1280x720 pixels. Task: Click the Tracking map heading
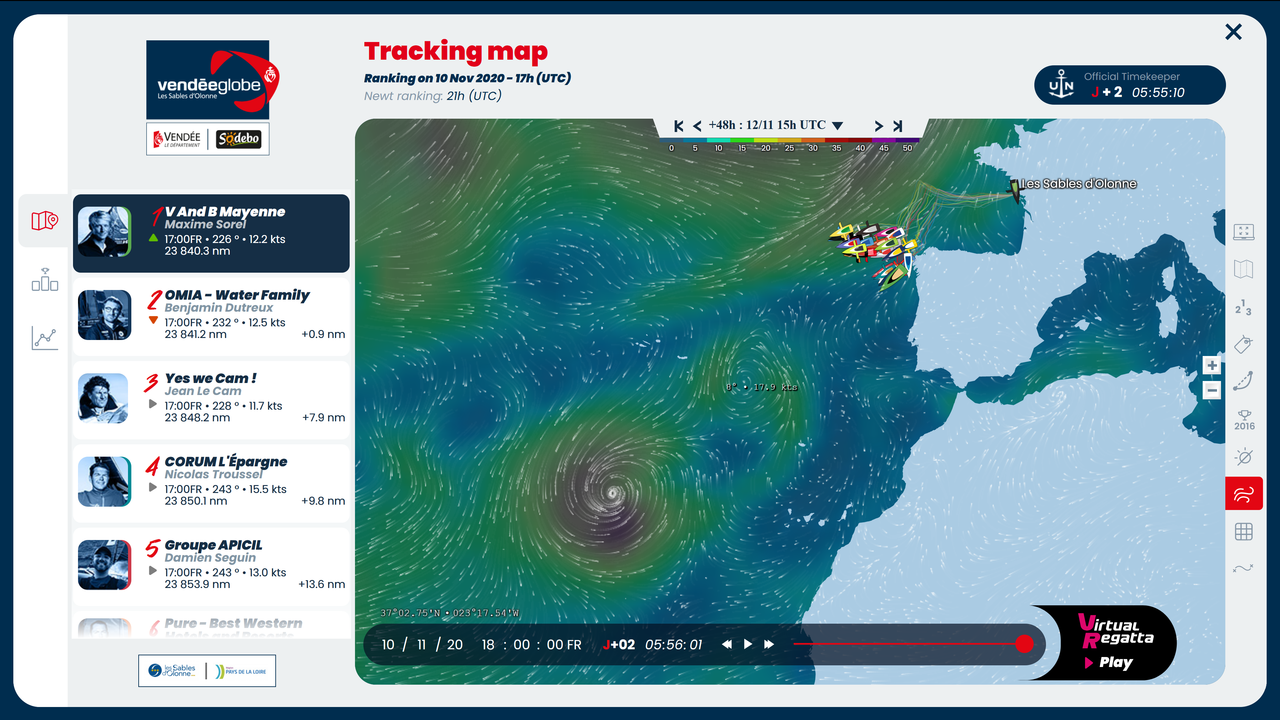pos(456,51)
